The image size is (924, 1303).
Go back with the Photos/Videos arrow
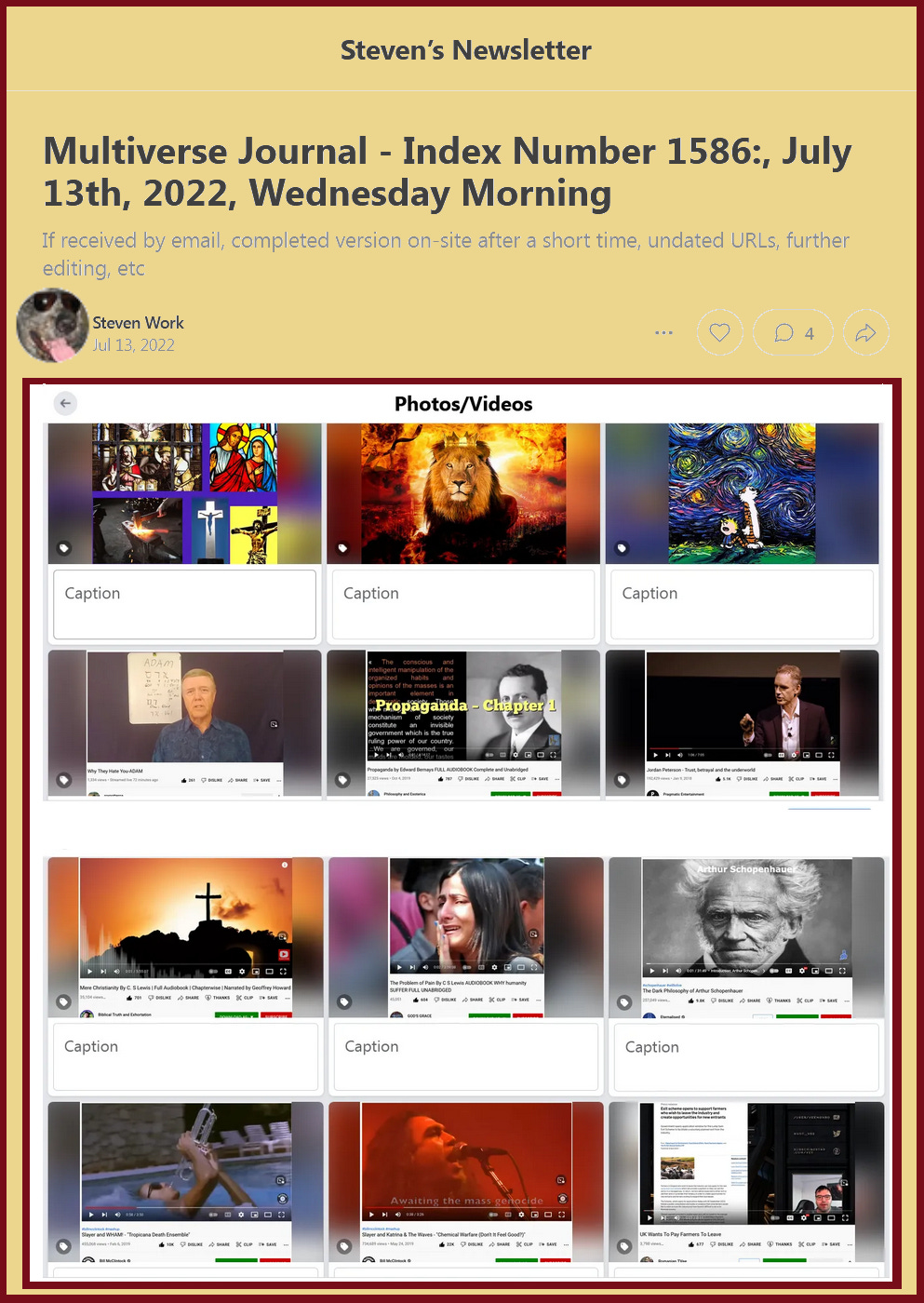pyautogui.click(x=65, y=403)
